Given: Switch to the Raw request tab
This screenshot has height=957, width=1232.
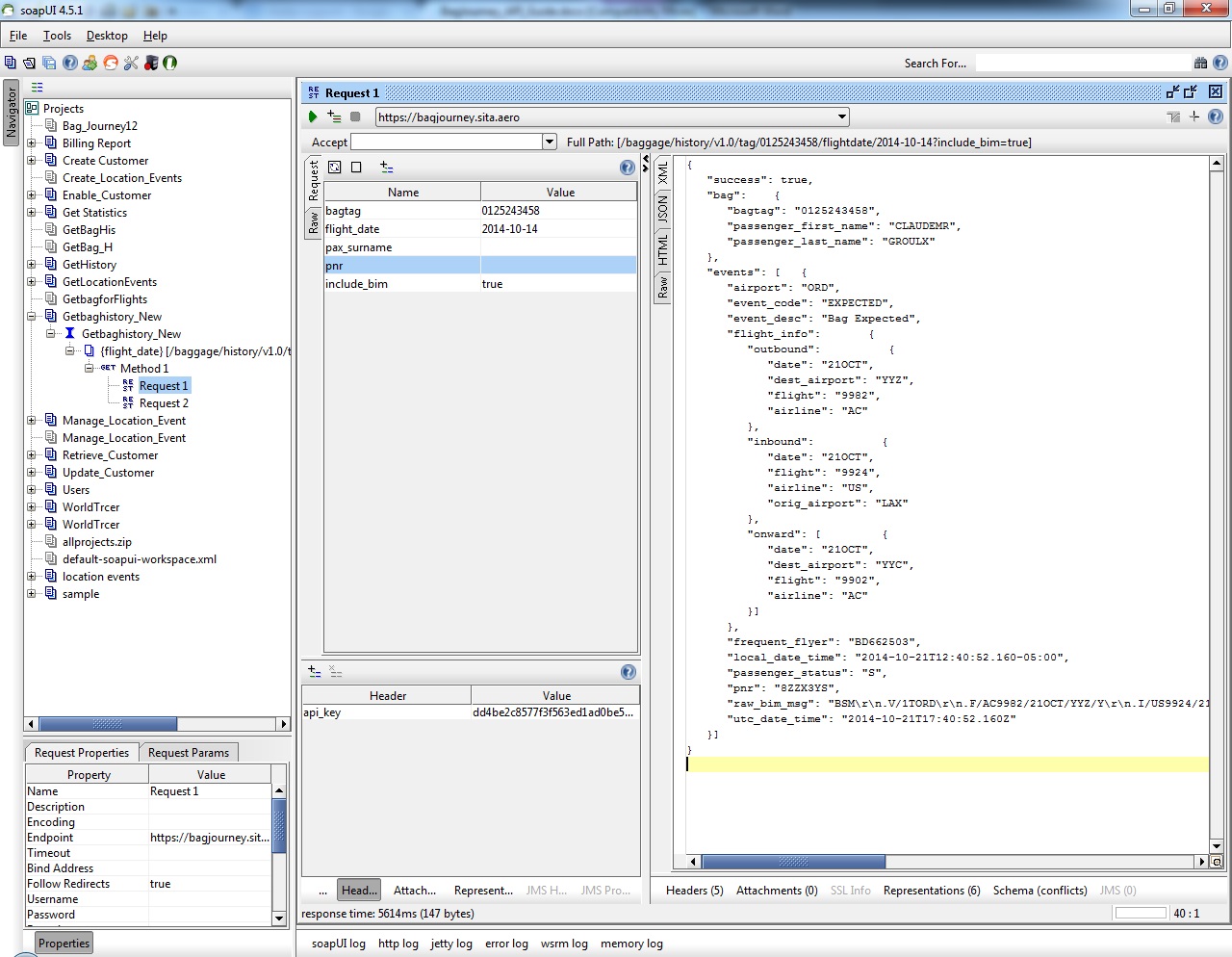Looking at the screenshot, I should (314, 223).
